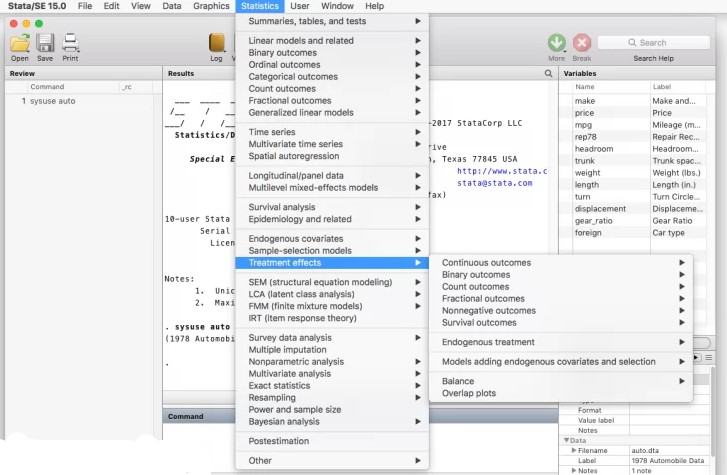Open the Balance submenu
Screen dimensions: 727x475
tap(561, 381)
